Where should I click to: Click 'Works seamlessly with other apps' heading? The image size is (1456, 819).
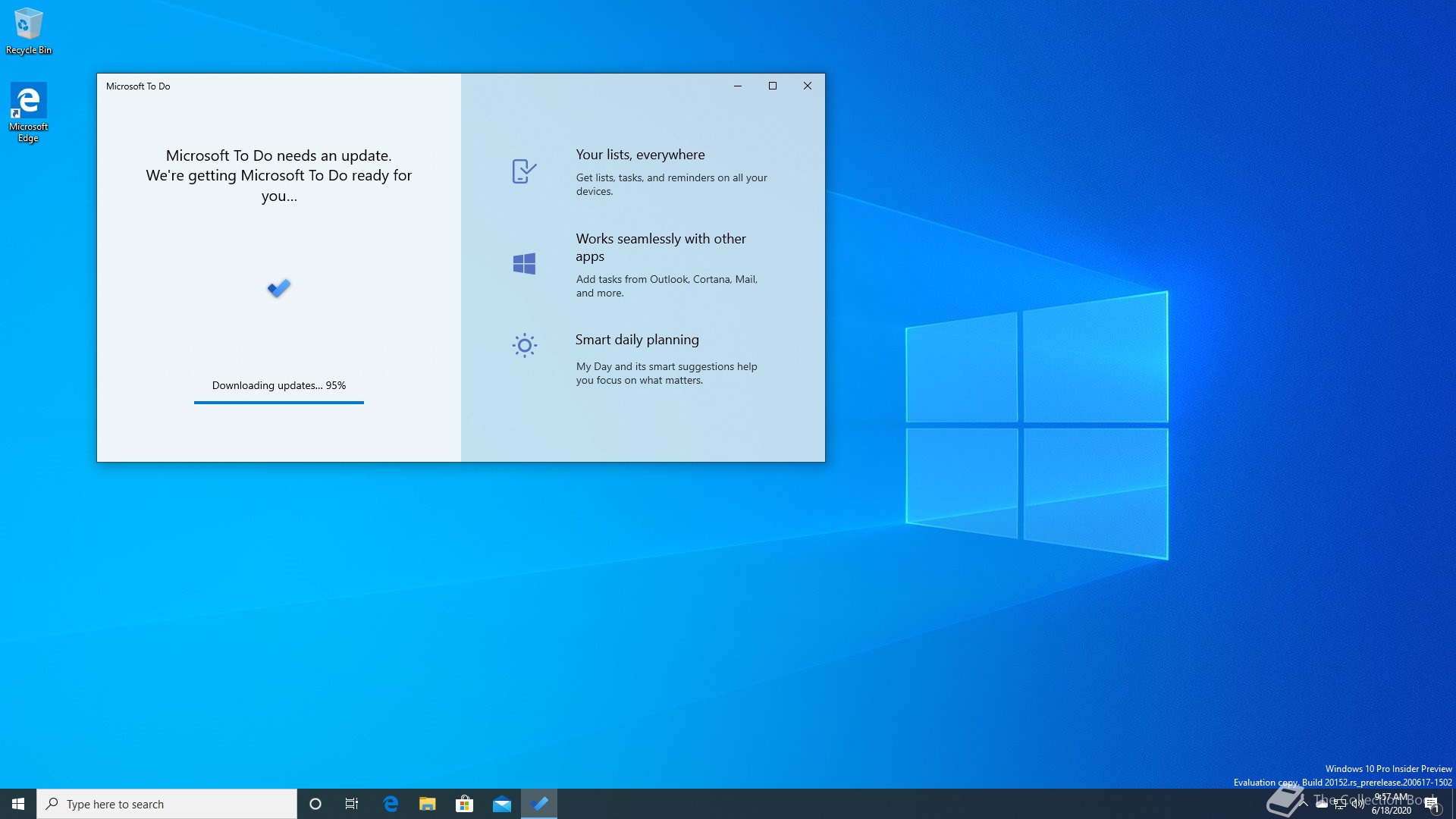tap(661, 247)
